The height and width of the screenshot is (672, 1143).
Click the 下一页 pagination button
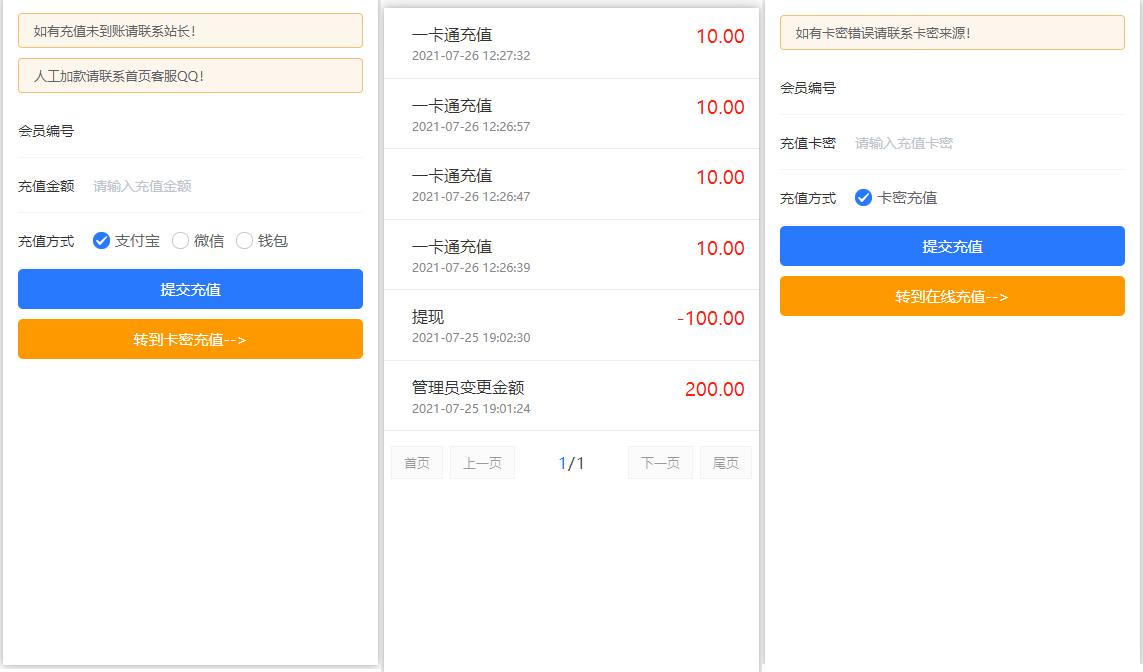(x=660, y=462)
